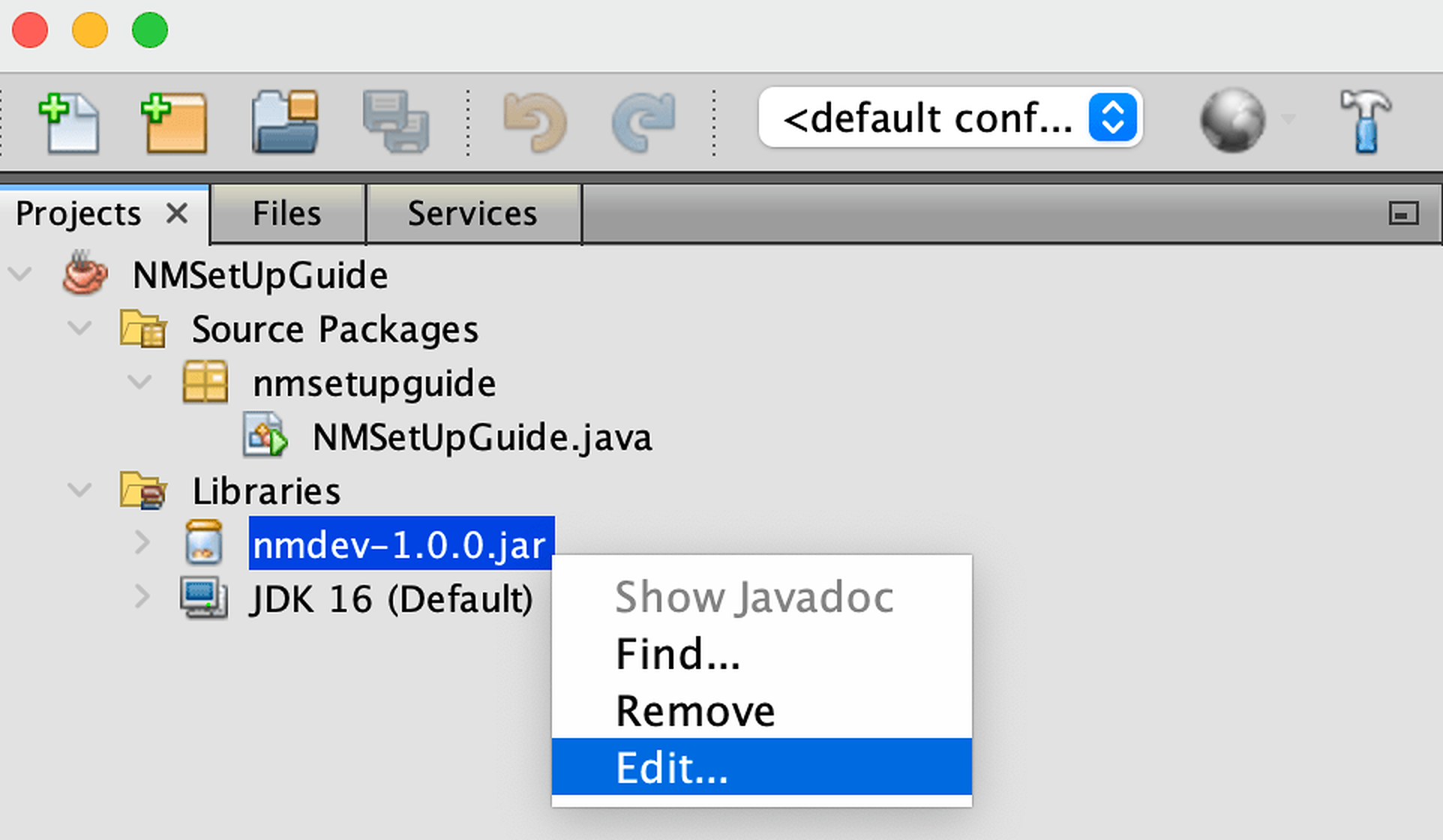Click the nmsetupguide package icon
This screenshot has height=840, width=1443.
click(205, 382)
